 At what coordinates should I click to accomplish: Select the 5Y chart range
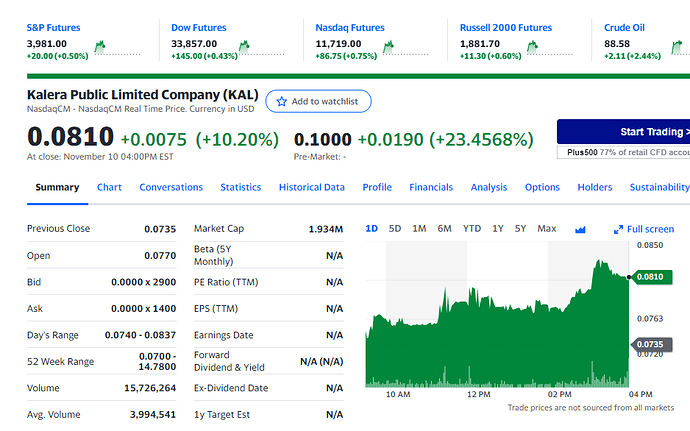pos(521,229)
